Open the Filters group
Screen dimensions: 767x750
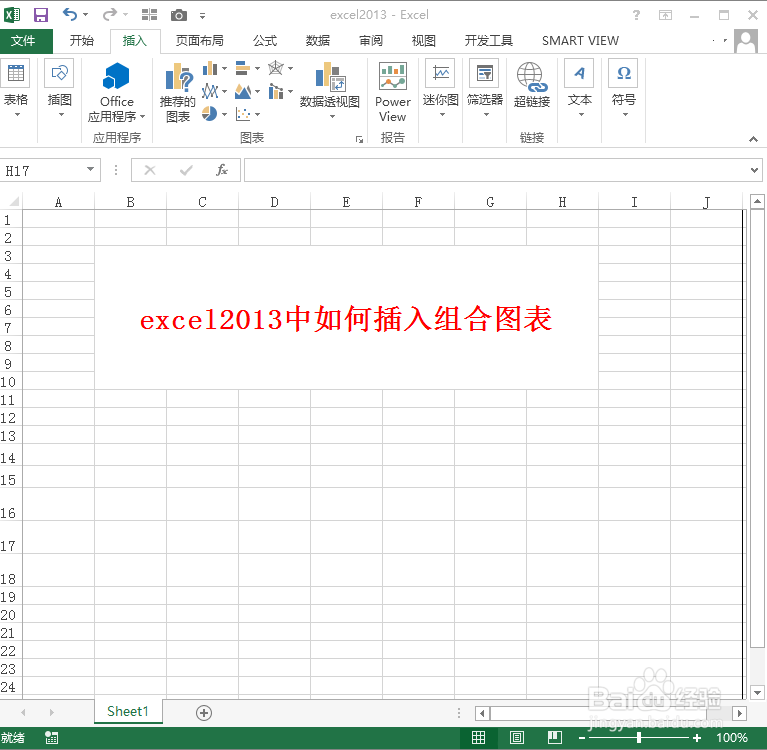click(x=485, y=88)
